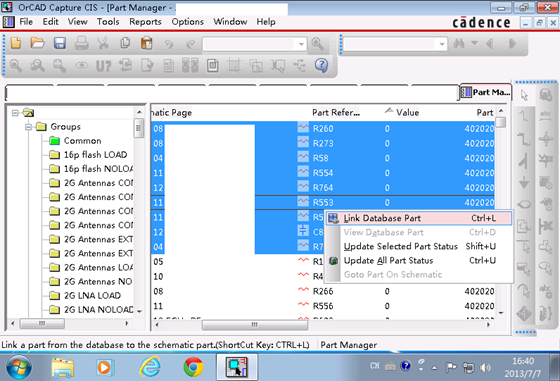
Task: Open the find options dropdown arrow
Action: [474, 43]
